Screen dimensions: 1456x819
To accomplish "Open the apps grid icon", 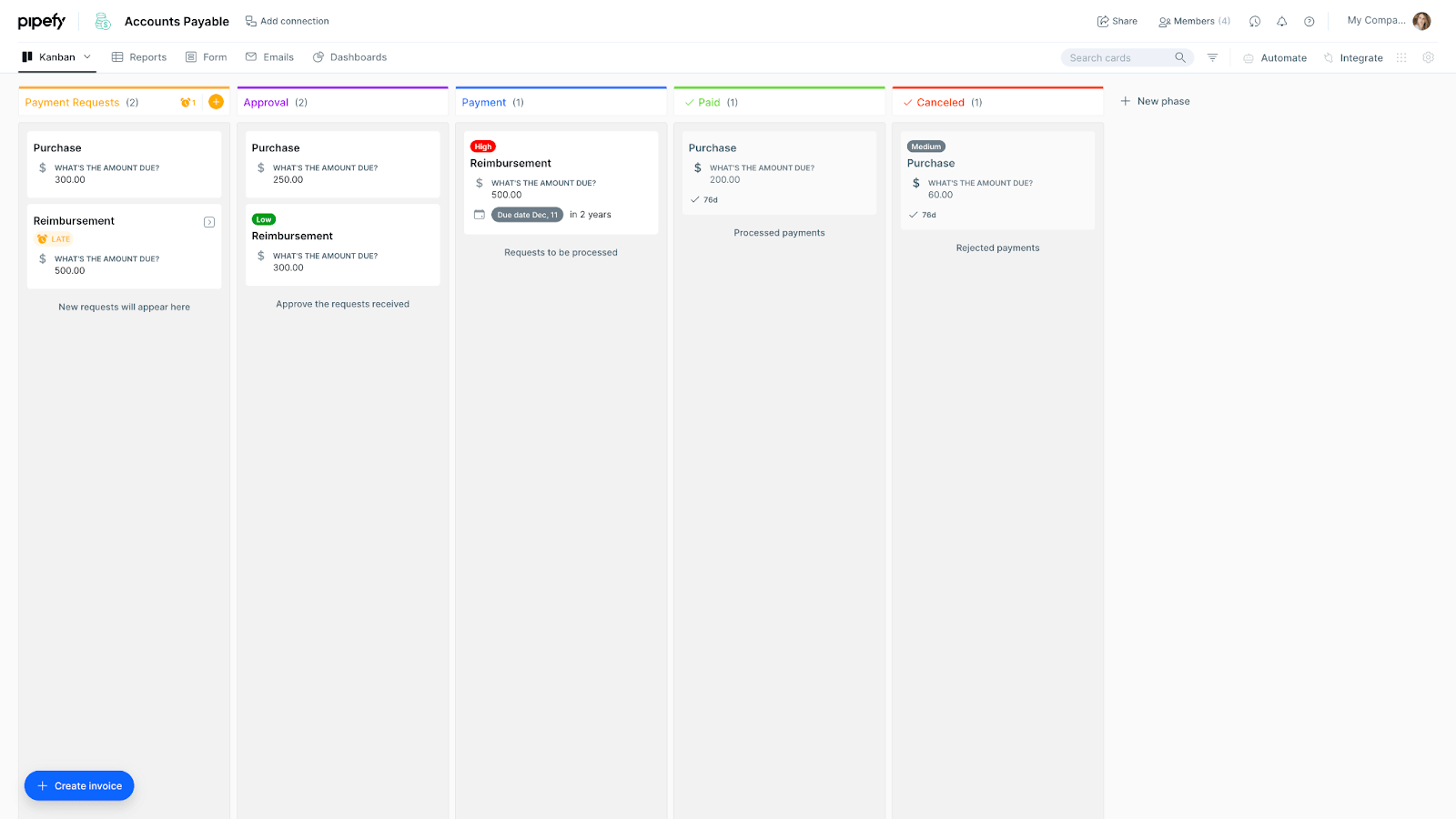I will coord(1401,57).
